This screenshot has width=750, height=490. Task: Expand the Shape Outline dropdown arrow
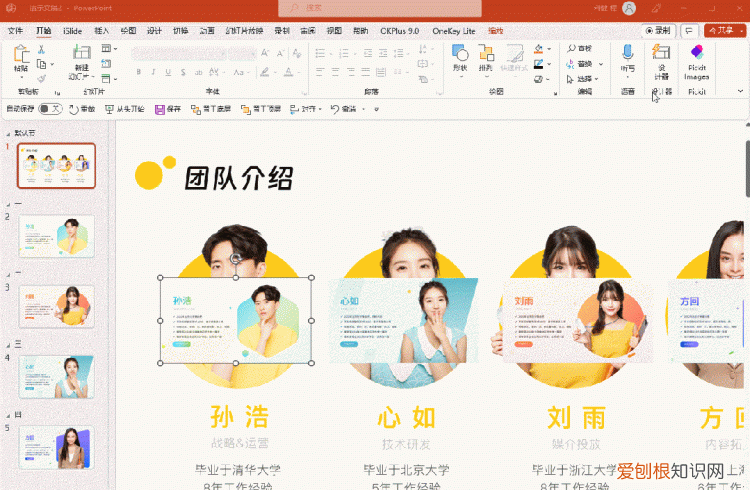[x=549, y=64]
